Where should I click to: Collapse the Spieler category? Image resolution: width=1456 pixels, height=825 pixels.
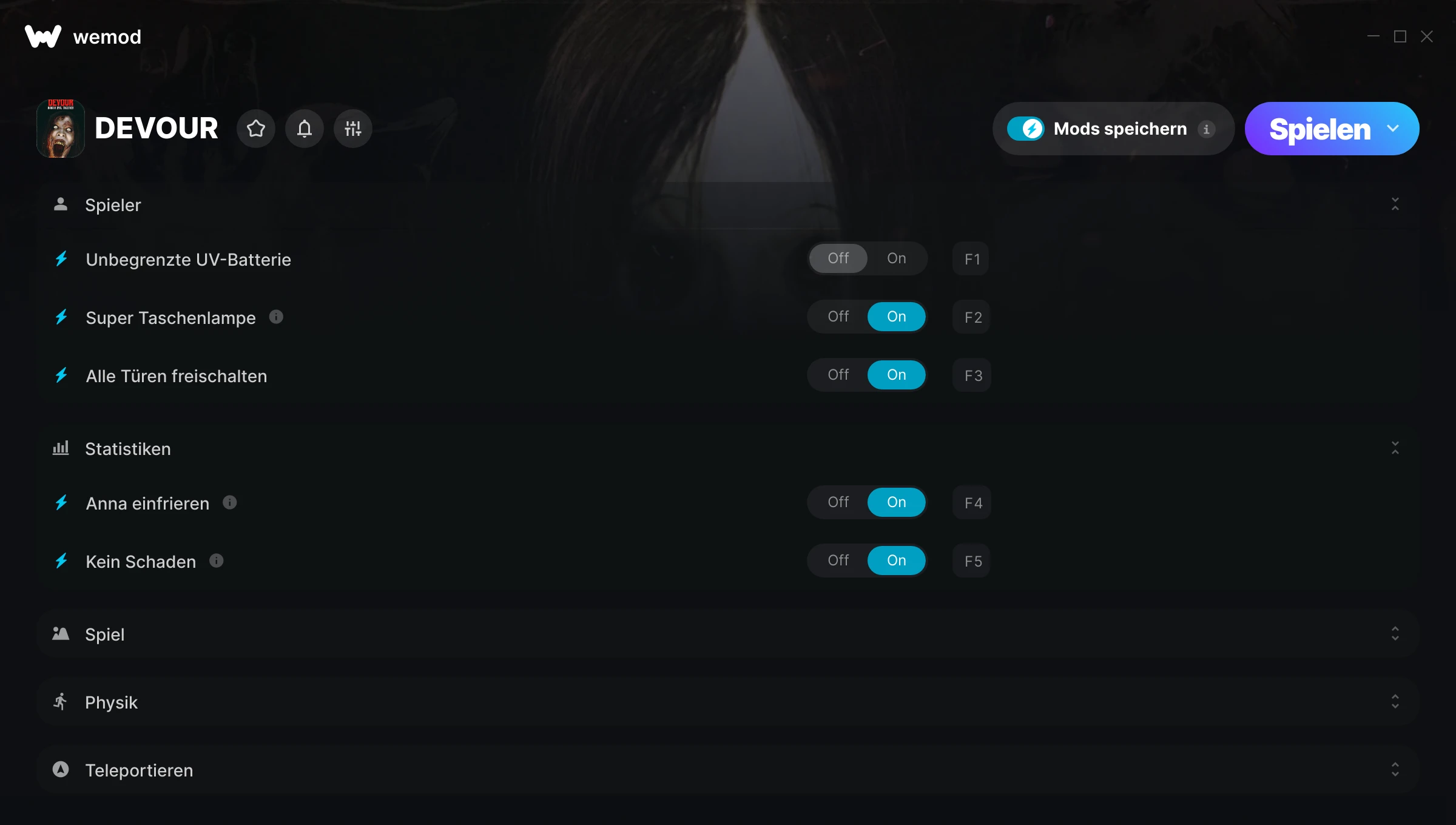click(1395, 204)
